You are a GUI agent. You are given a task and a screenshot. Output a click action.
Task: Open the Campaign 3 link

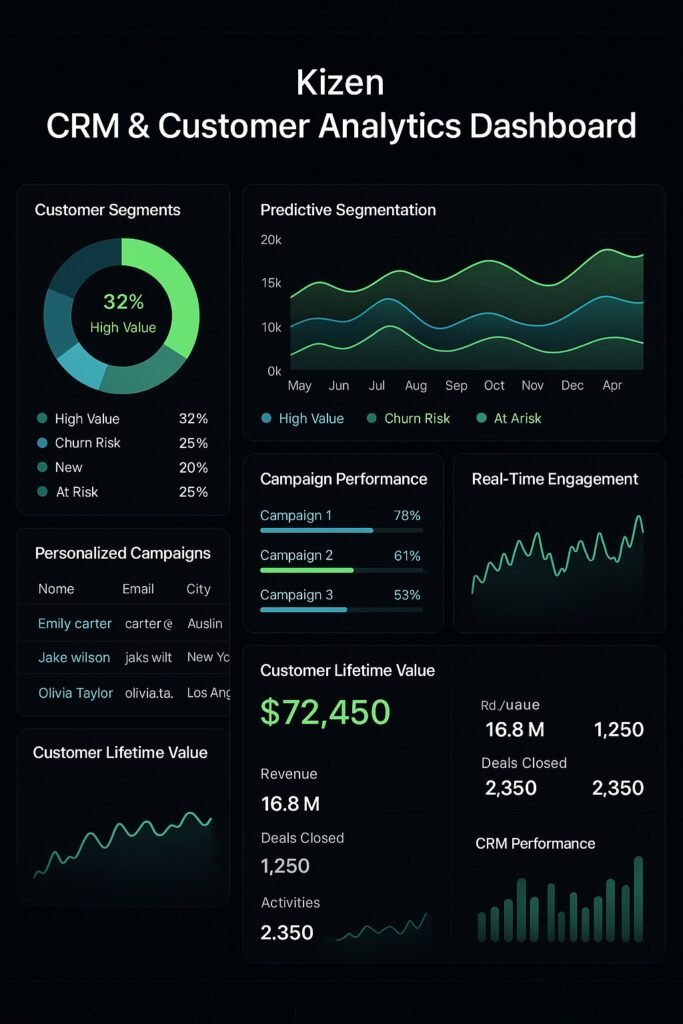(x=296, y=595)
